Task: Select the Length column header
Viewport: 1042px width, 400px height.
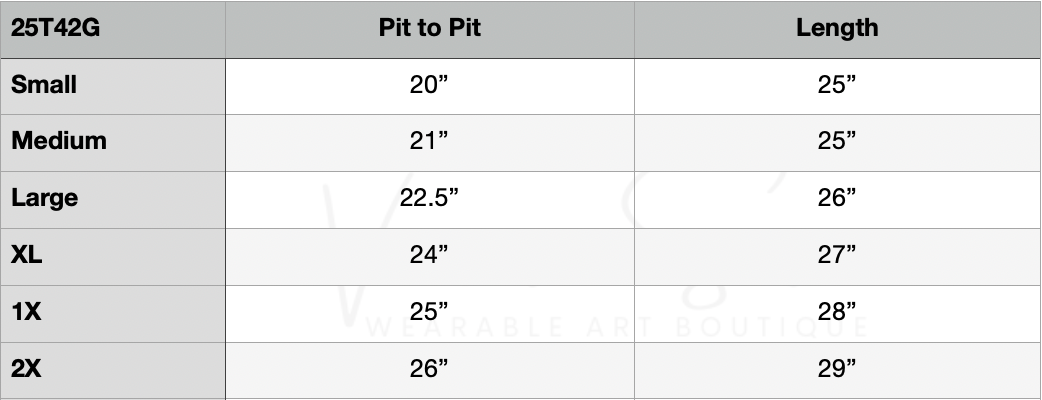Action: (x=837, y=28)
